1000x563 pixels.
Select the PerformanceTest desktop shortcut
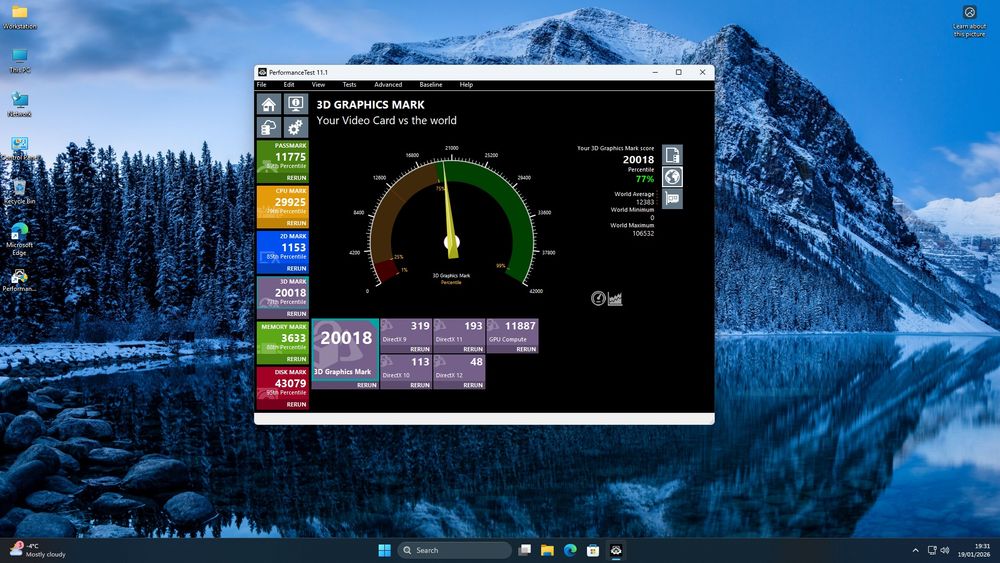click(x=20, y=280)
